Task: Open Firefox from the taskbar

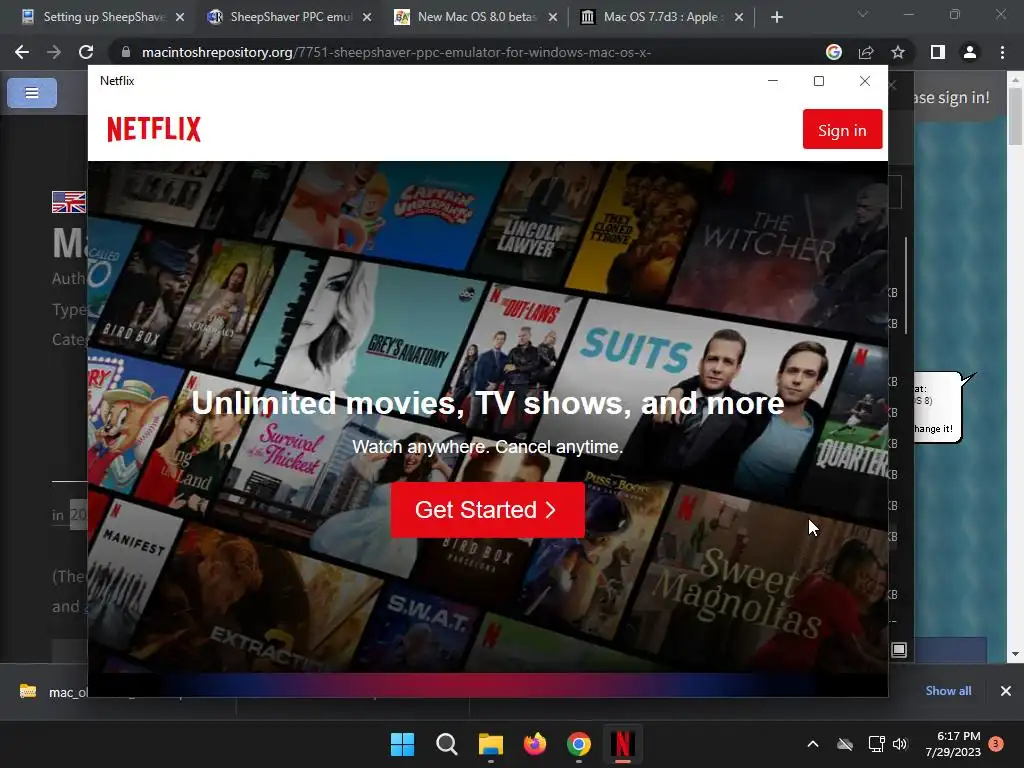Action: click(535, 744)
